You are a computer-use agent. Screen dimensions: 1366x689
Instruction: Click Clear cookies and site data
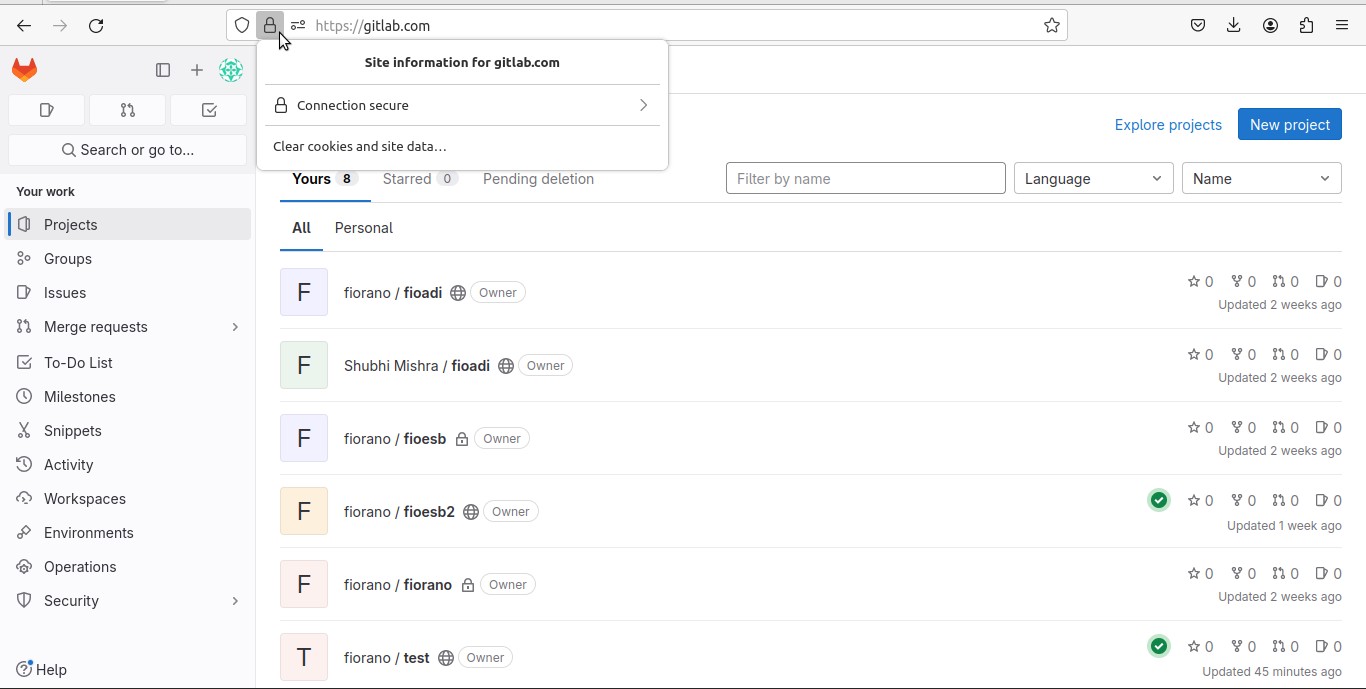tap(360, 146)
